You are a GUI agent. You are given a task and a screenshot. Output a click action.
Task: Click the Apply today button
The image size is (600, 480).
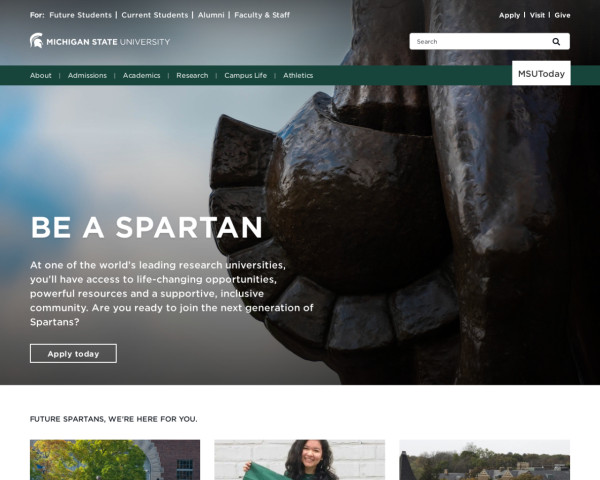click(73, 354)
